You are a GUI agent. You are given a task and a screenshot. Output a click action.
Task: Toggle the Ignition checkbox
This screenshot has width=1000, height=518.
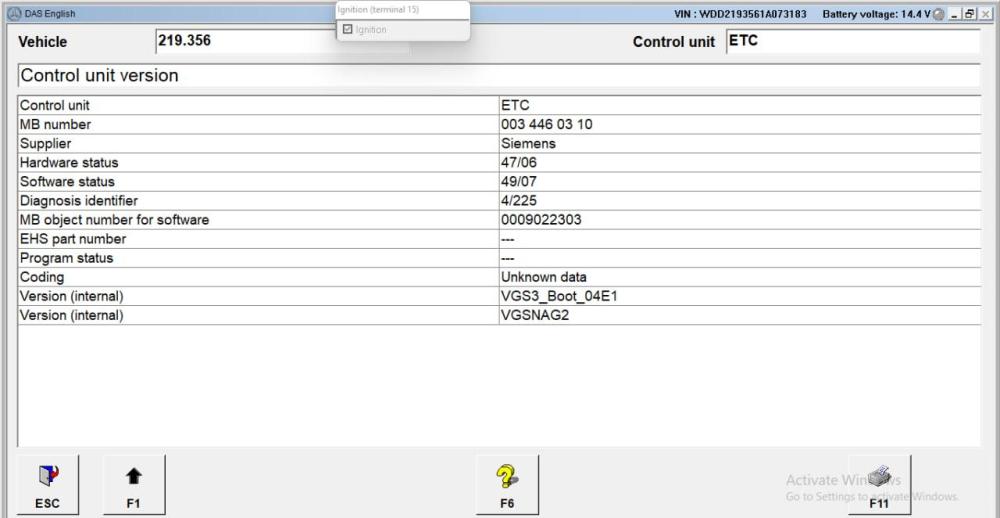coord(347,30)
